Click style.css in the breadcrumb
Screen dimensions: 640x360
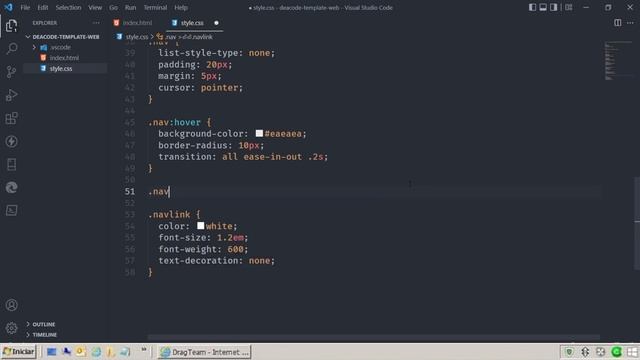pyautogui.click(x=136, y=37)
